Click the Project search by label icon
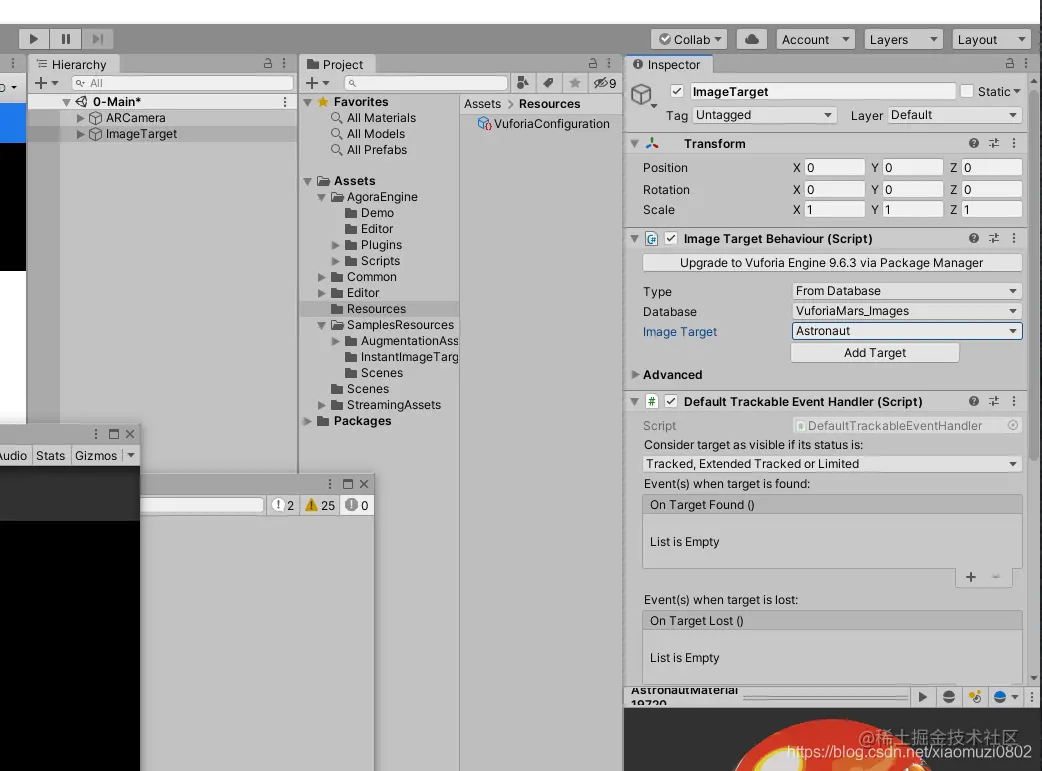 [548, 83]
